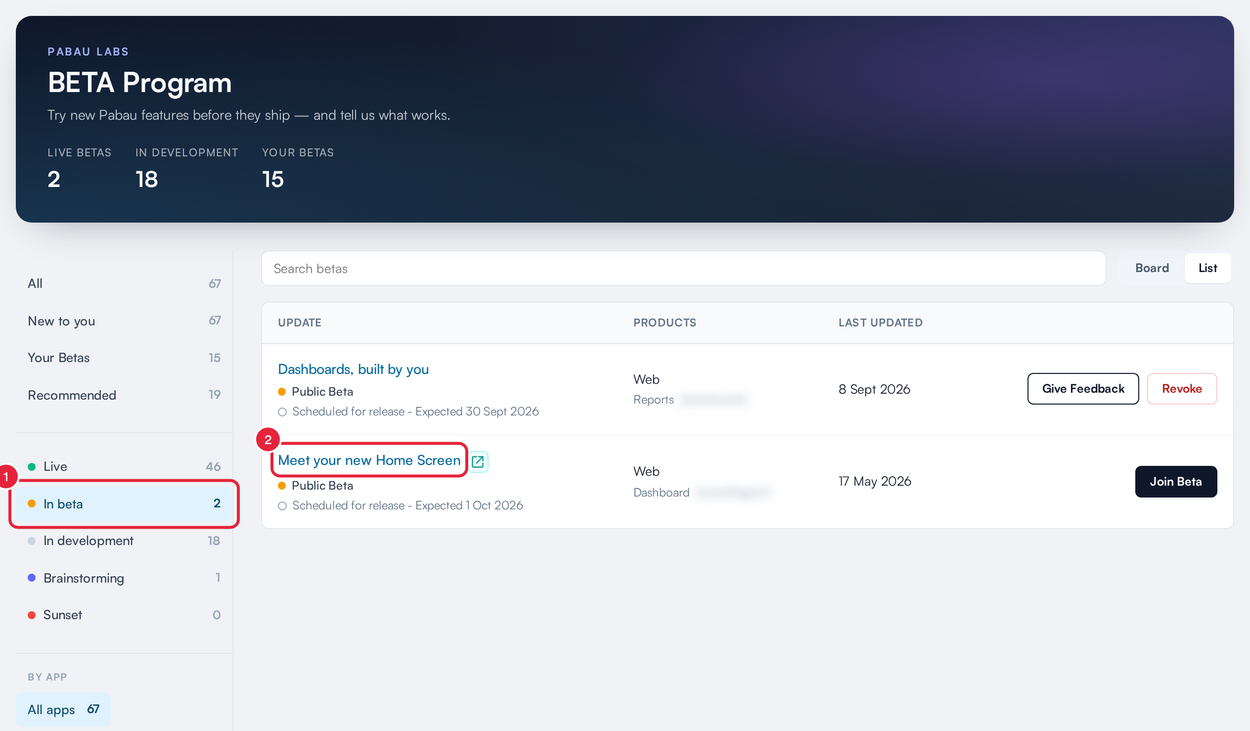Open external link icon beside Home Screen title
1250x731 pixels.
click(x=478, y=462)
